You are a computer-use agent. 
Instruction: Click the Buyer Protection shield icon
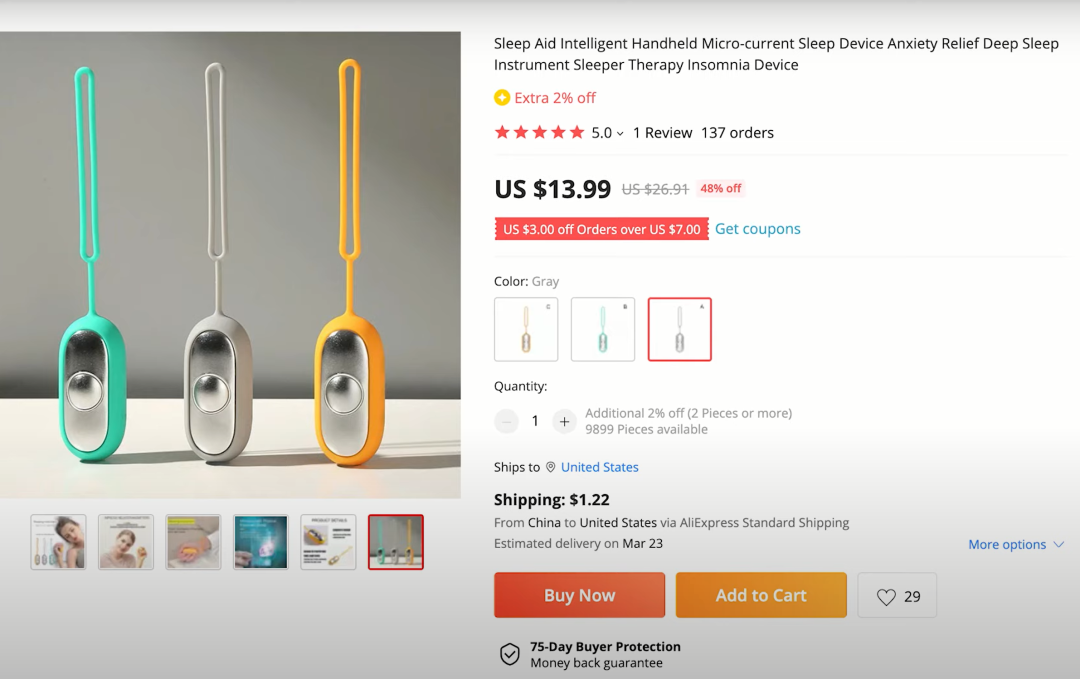(x=510, y=655)
